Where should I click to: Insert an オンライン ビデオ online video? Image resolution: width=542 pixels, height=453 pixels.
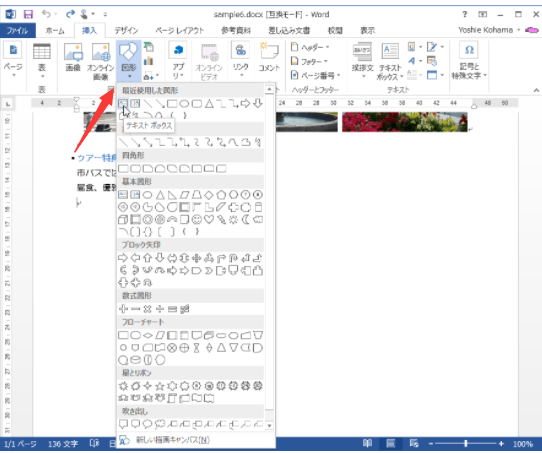tap(209, 62)
